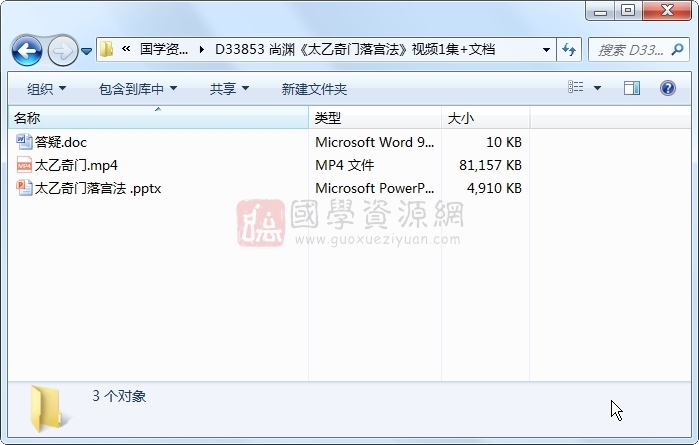Click the MP4 icon of 太乙奇门.mp4
Screen dimensions: 699x445
tap(24, 165)
